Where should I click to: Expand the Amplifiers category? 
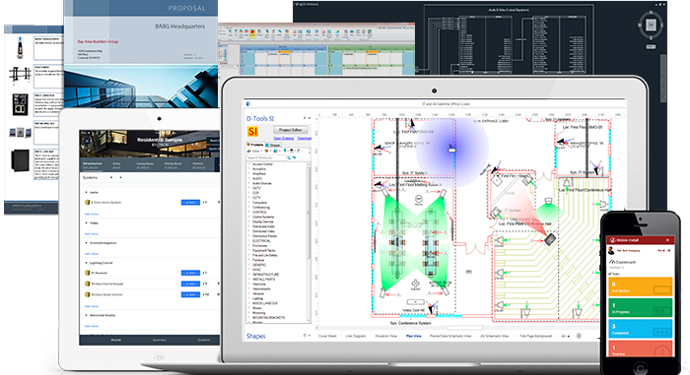tap(250, 174)
